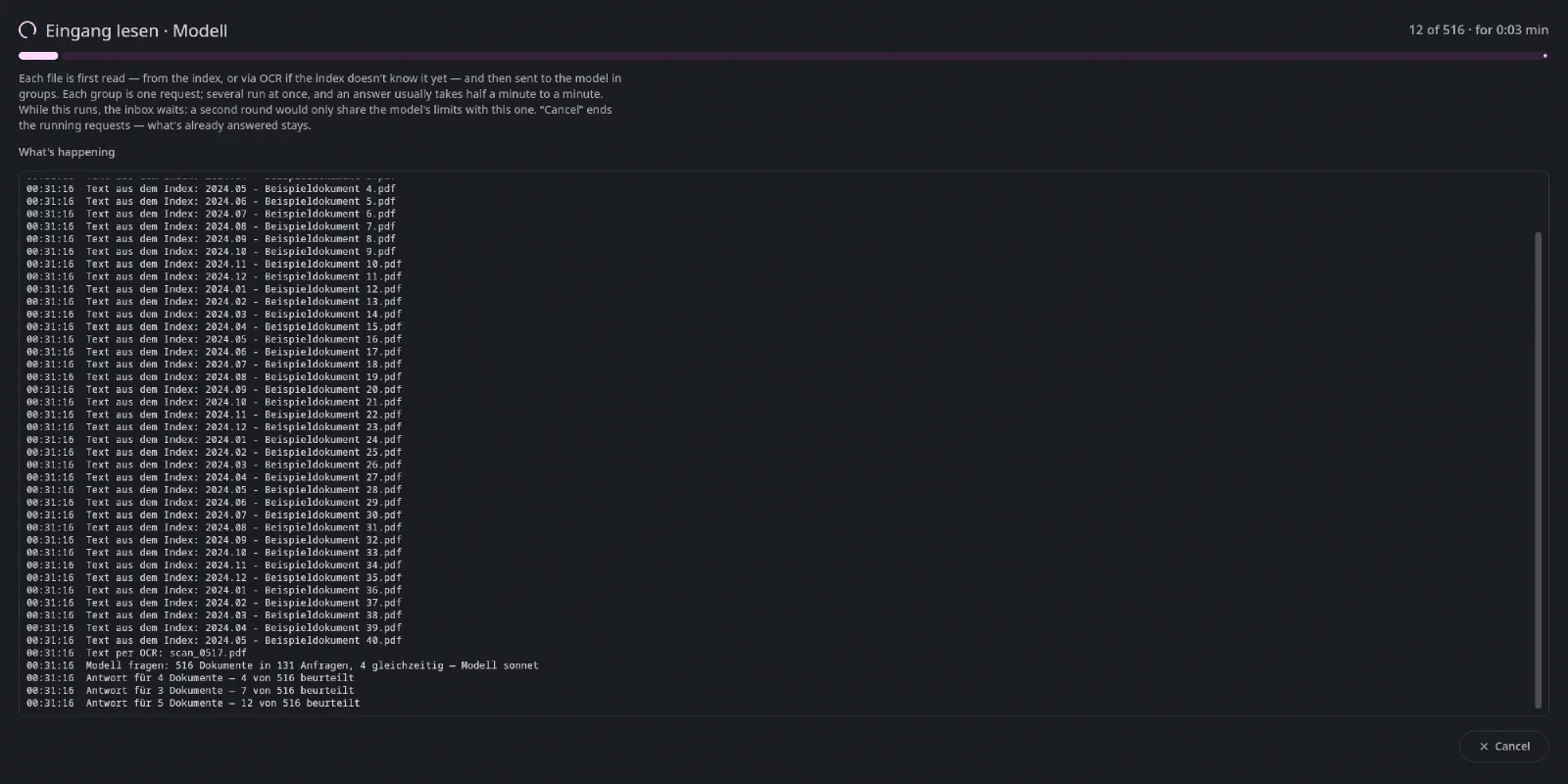This screenshot has height=784, width=1568.
Task: Select the Beispieldokument 32.pdf log line
Action: (214, 540)
